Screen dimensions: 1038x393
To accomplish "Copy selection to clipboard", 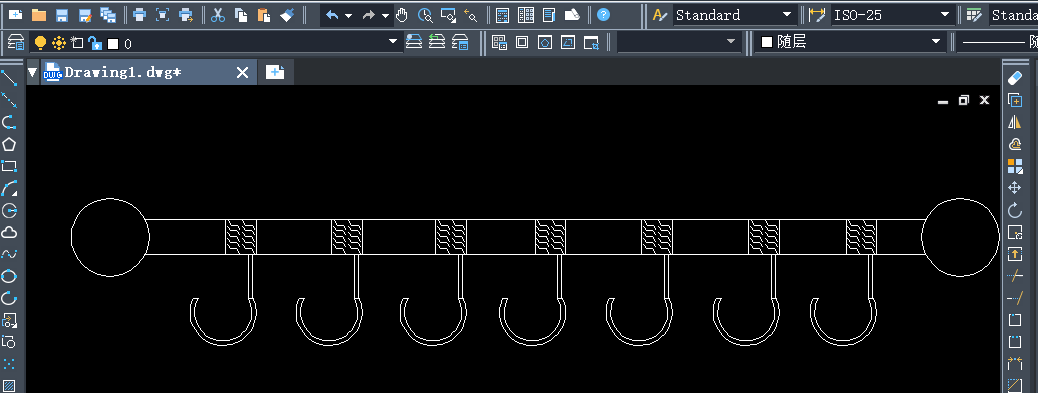I will 241,15.
